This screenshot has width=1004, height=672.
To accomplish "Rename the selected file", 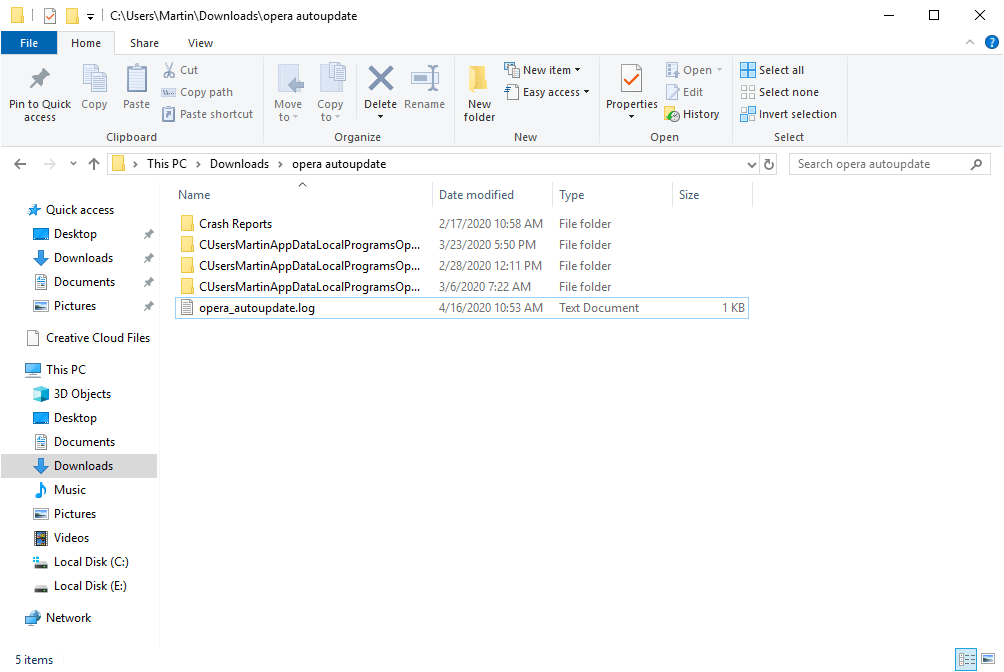I will [425, 88].
